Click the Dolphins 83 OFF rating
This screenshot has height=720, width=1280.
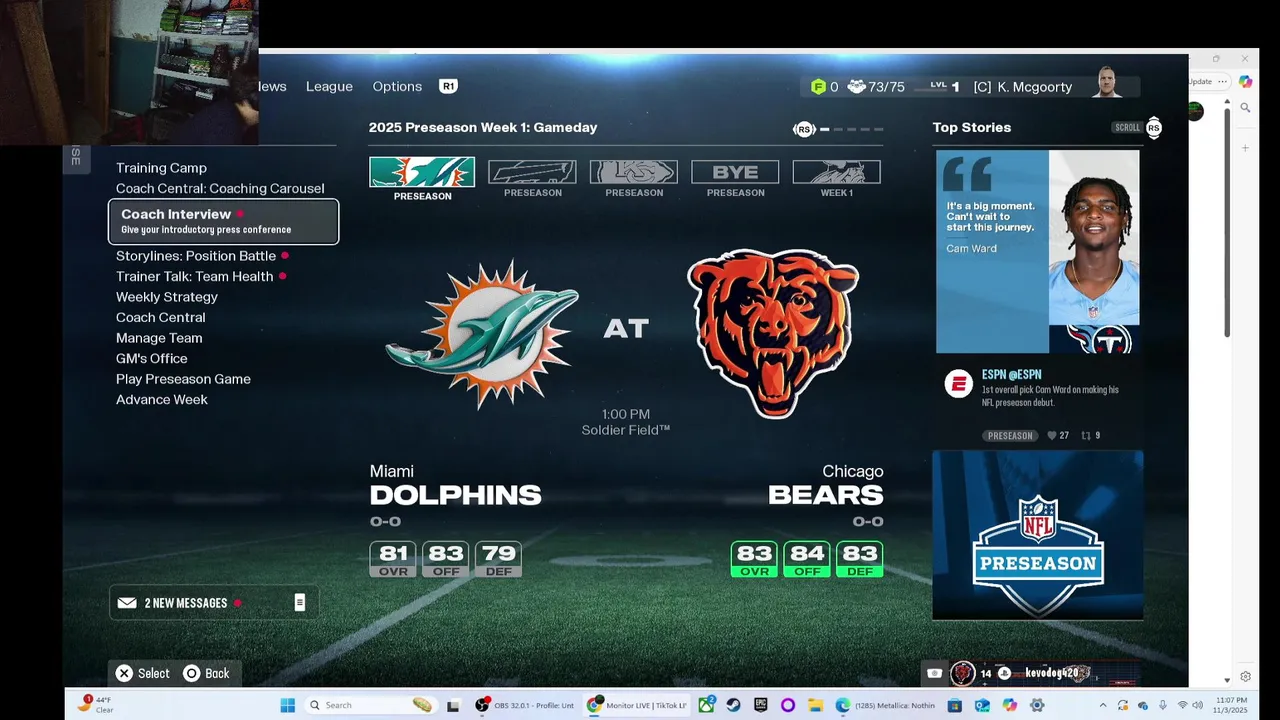(446, 559)
